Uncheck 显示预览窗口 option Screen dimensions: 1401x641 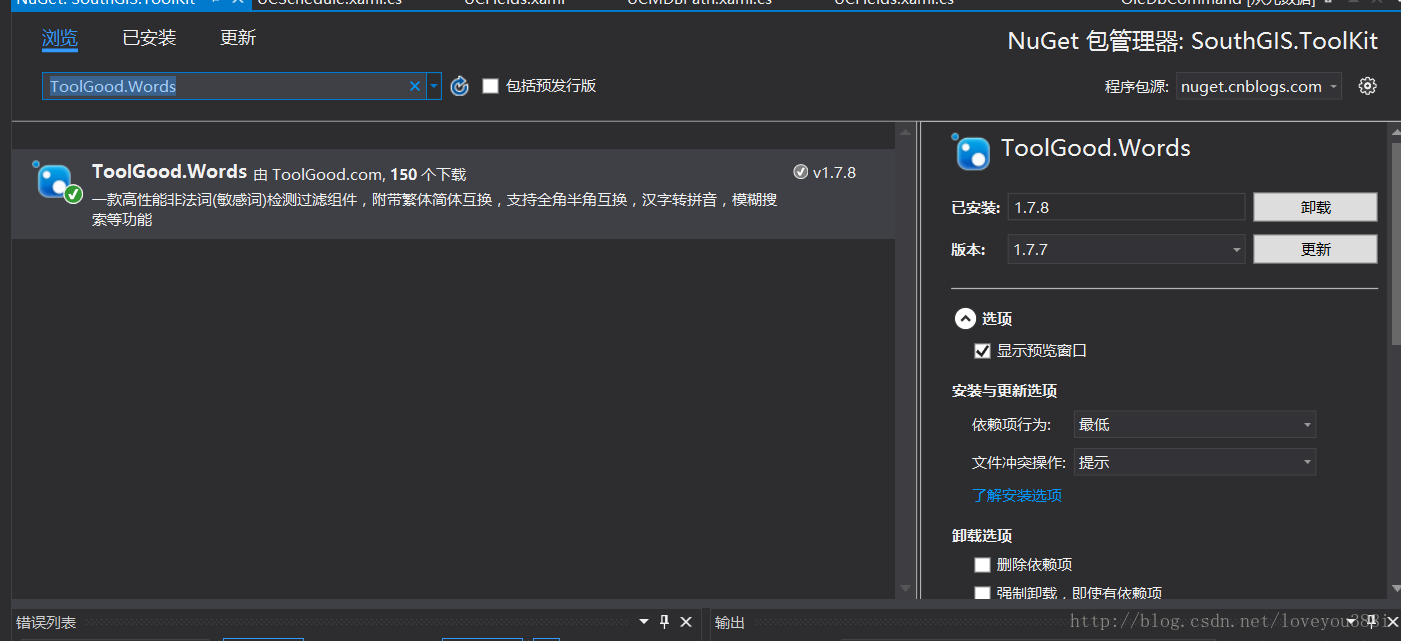tap(982, 350)
